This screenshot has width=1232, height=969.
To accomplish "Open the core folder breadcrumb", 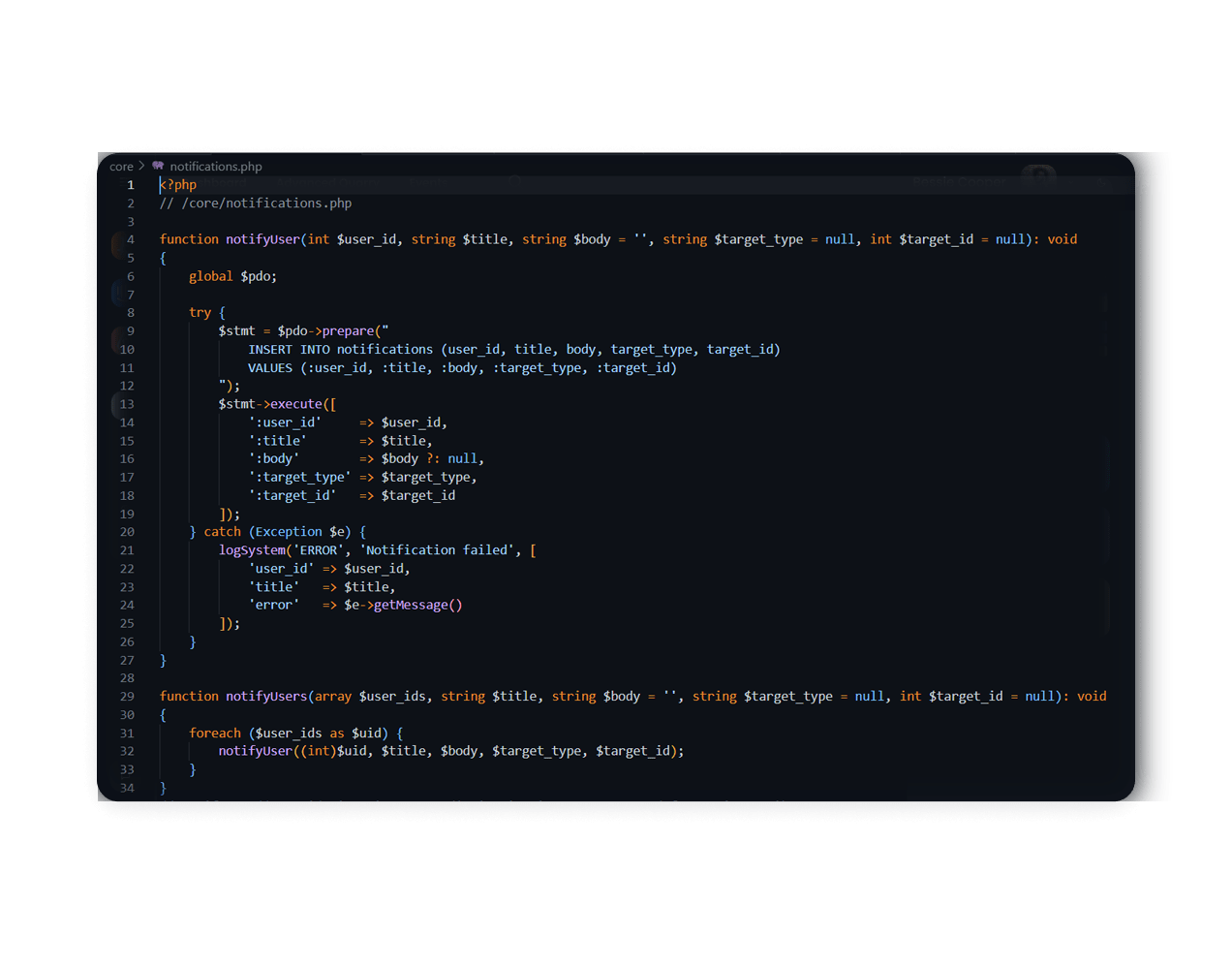I will 121,167.
